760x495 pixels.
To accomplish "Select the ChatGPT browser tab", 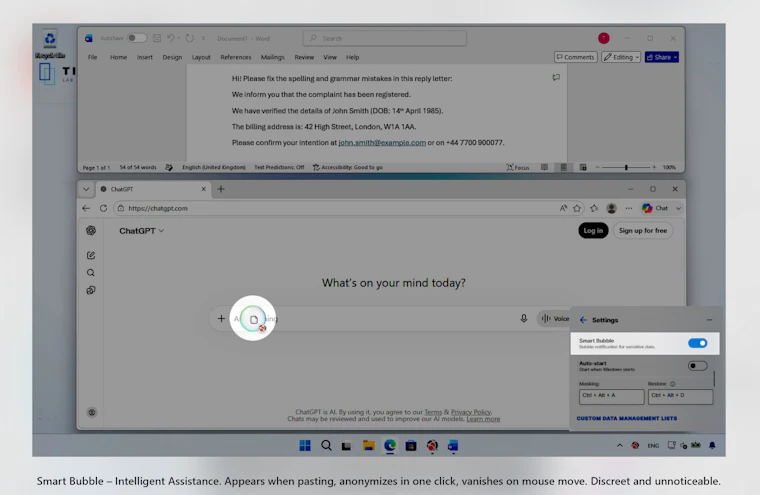I will [x=153, y=189].
